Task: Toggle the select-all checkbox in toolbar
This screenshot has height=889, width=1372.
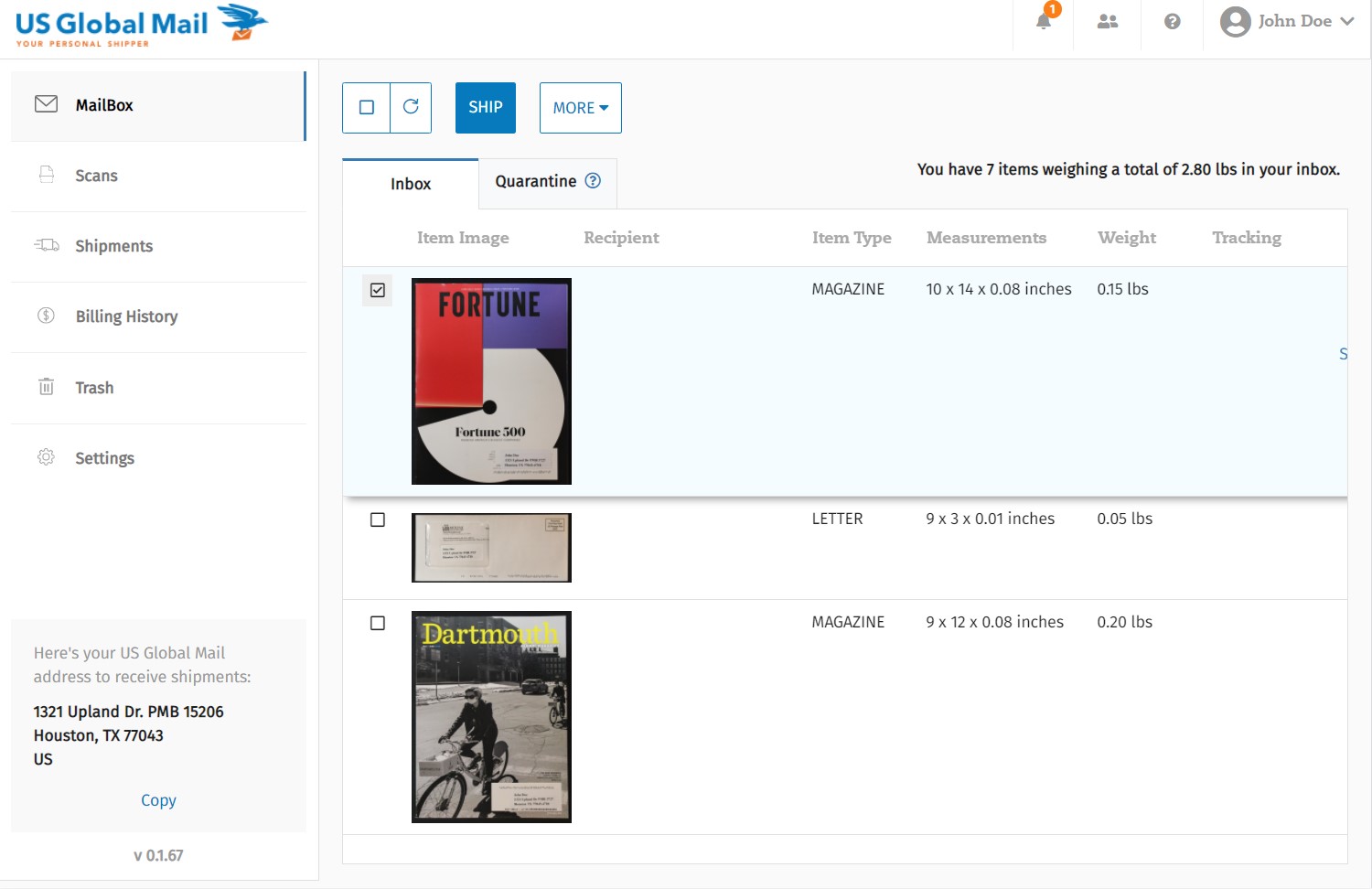Action: [x=367, y=107]
